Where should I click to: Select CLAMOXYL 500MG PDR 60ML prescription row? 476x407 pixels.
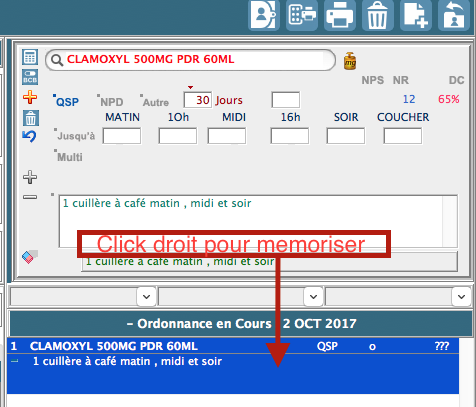pyautogui.click(x=233, y=346)
